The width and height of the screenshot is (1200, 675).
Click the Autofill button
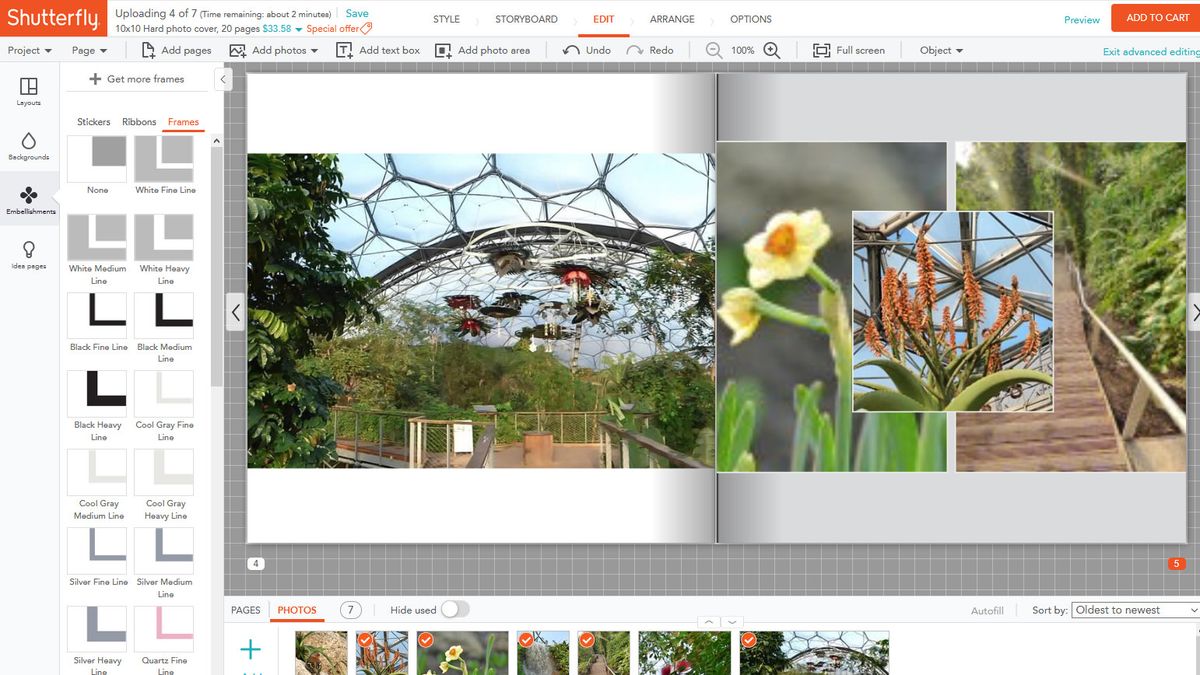coord(987,610)
